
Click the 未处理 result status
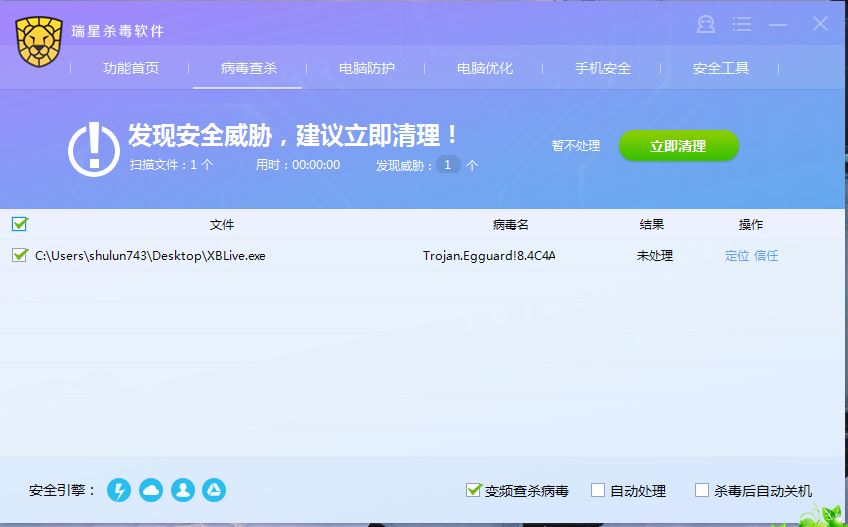click(x=654, y=255)
